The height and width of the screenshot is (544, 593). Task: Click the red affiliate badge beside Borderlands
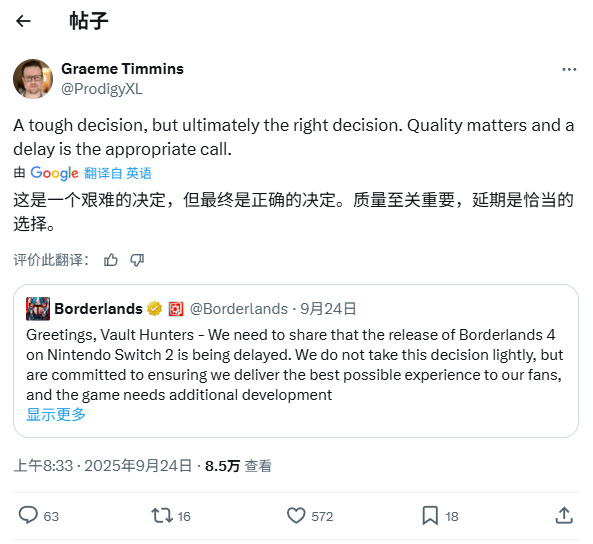coord(176,309)
